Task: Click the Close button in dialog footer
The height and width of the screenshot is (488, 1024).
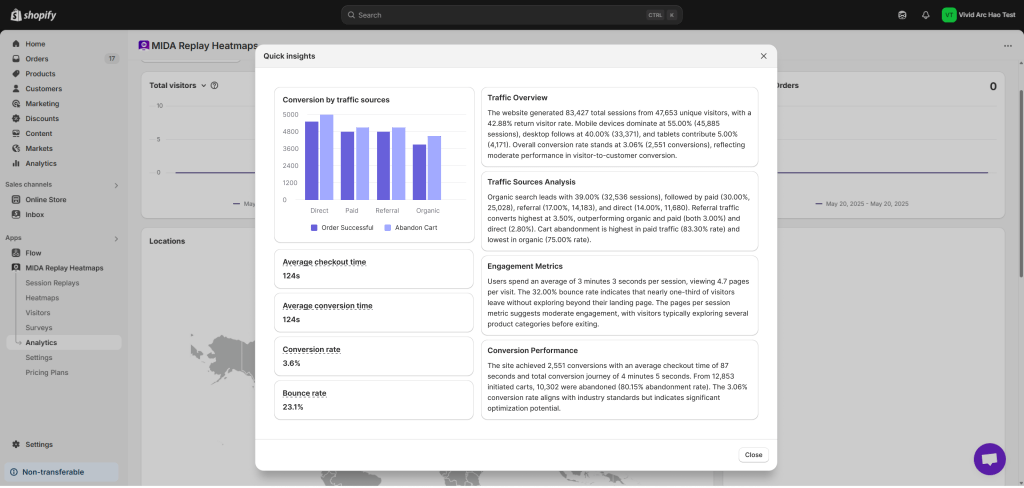Action: [x=754, y=455]
